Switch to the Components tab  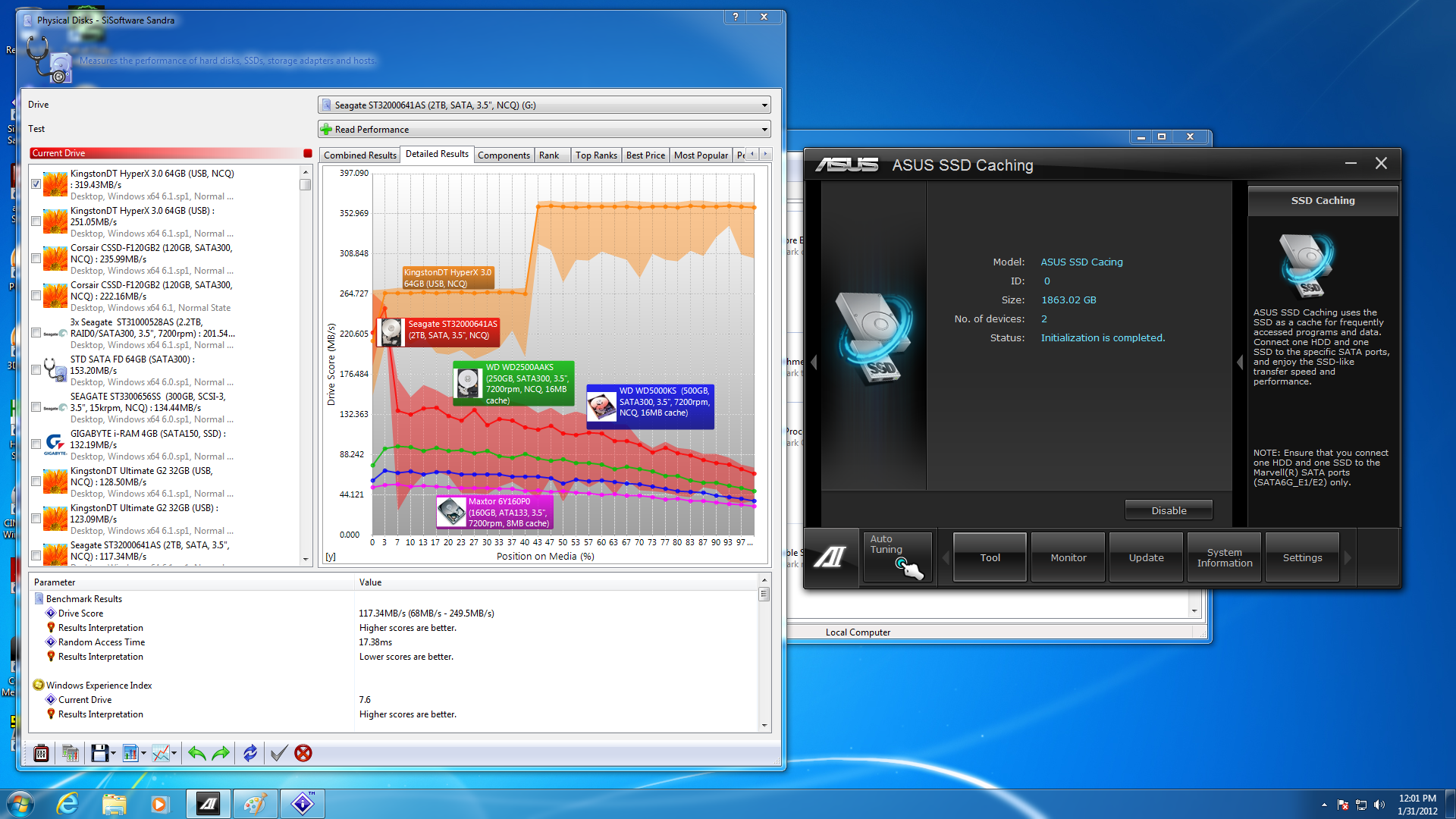(x=504, y=155)
